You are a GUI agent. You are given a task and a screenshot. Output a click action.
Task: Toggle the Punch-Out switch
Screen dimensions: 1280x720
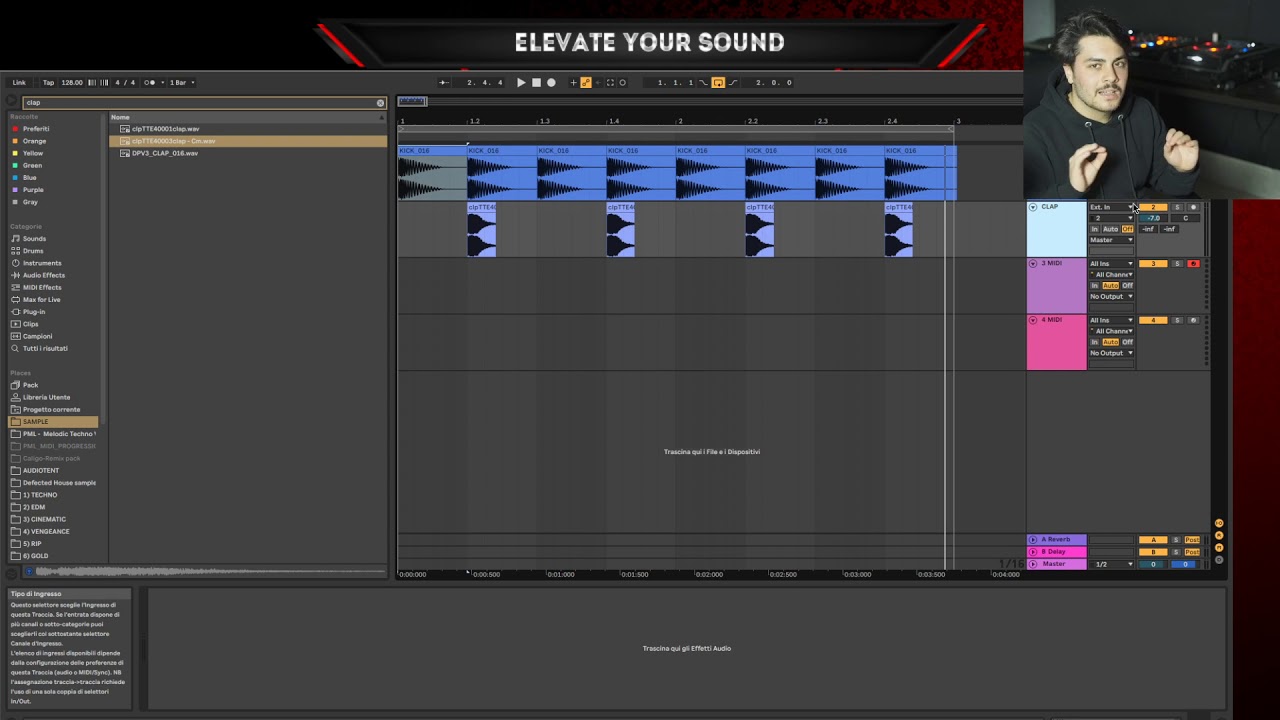tap(733, 83)
